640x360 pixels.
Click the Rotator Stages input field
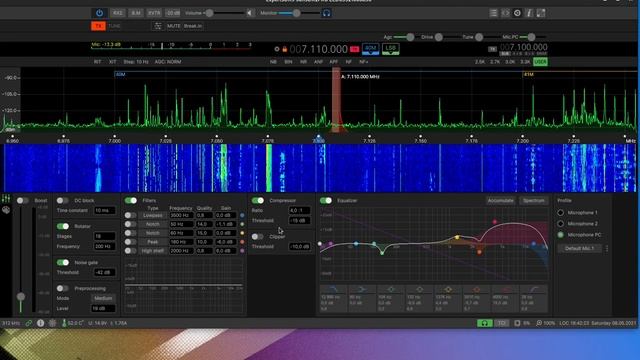(x=104, y=236)
